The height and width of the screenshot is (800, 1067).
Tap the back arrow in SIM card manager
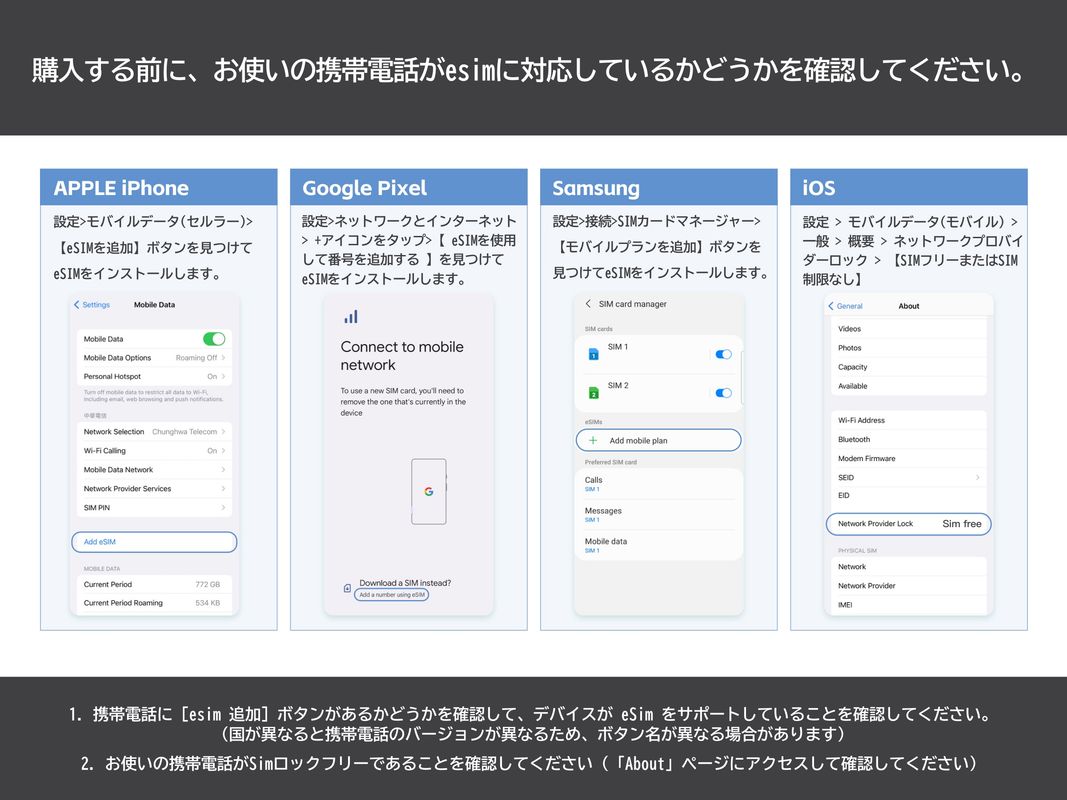(588, 304)
